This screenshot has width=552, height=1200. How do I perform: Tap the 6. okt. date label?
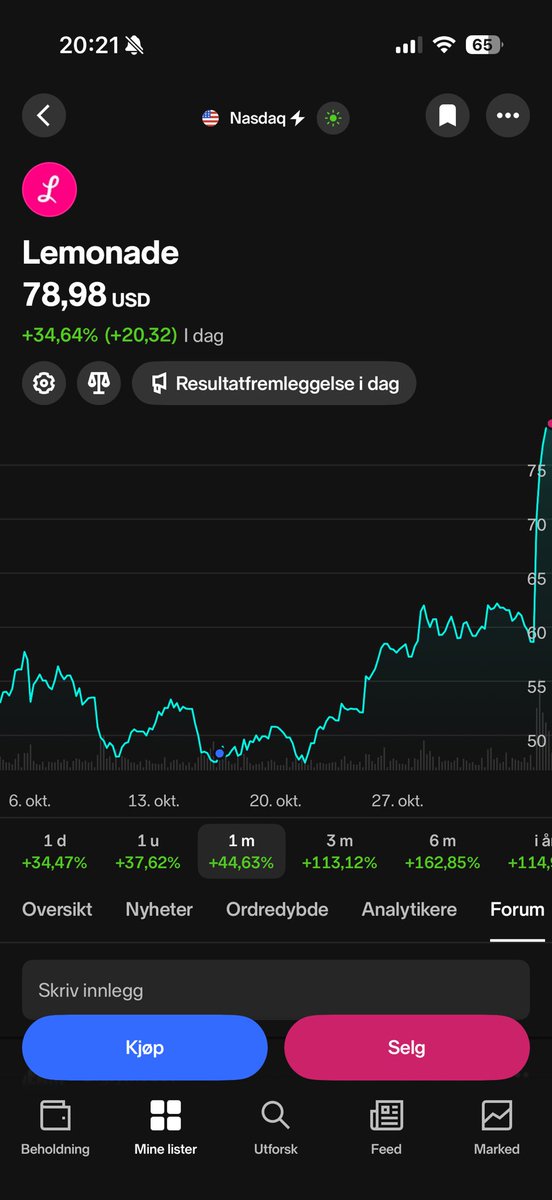pyautogui.click(x=30, y=801)
